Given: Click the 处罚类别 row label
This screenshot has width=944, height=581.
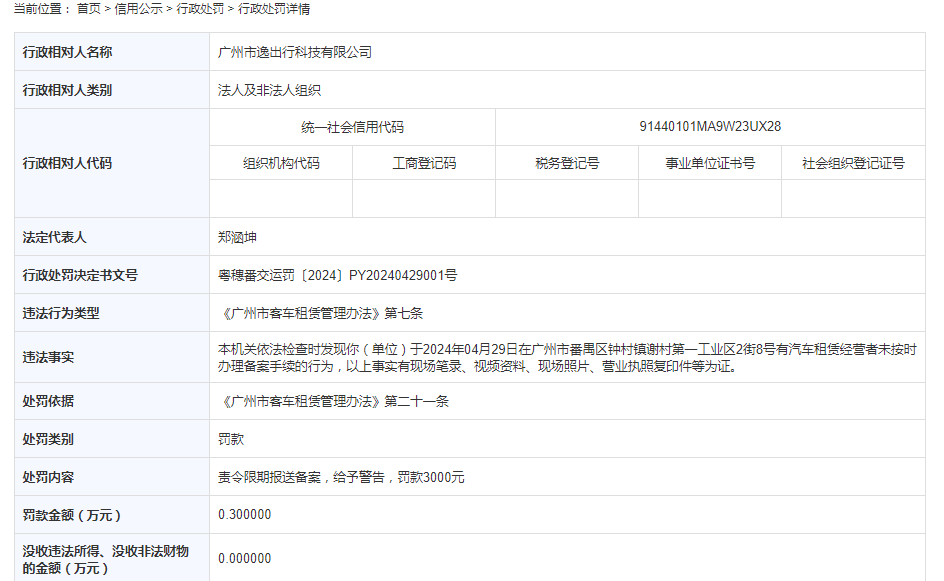Looking at the screenshot, I should point(48,439).
